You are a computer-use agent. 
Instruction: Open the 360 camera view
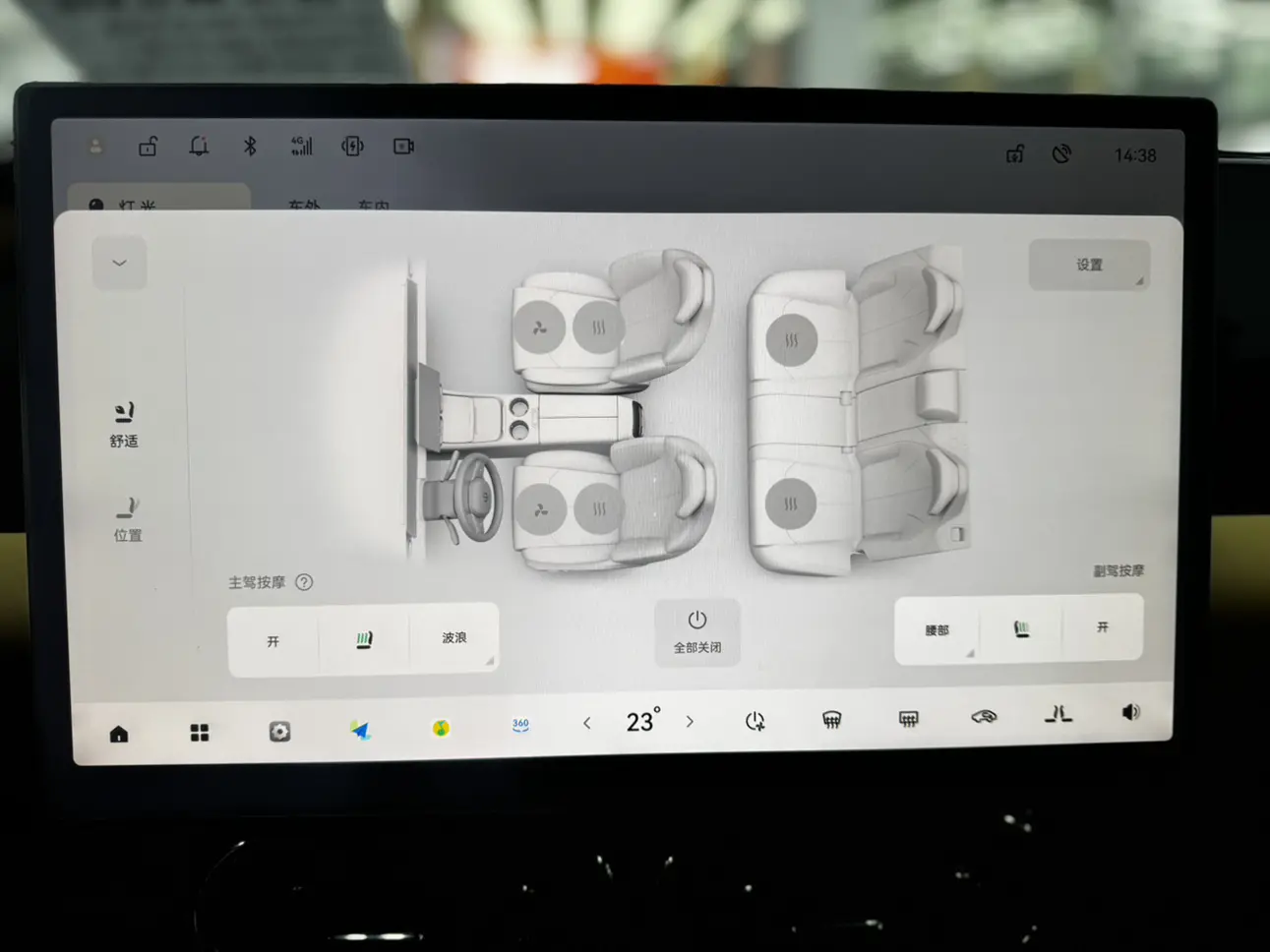tap(520, 726)
